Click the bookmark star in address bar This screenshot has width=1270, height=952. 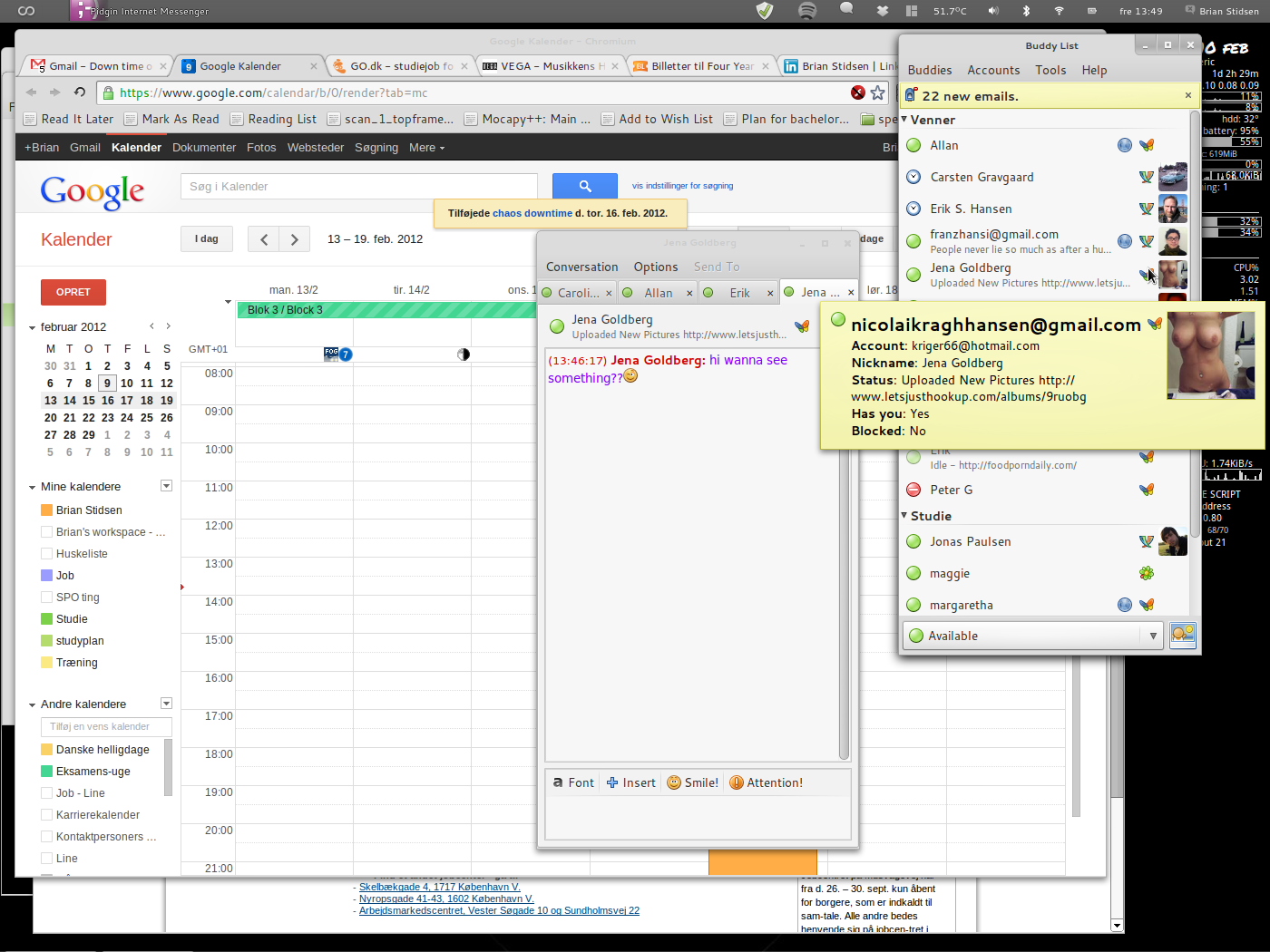(877, 92)
